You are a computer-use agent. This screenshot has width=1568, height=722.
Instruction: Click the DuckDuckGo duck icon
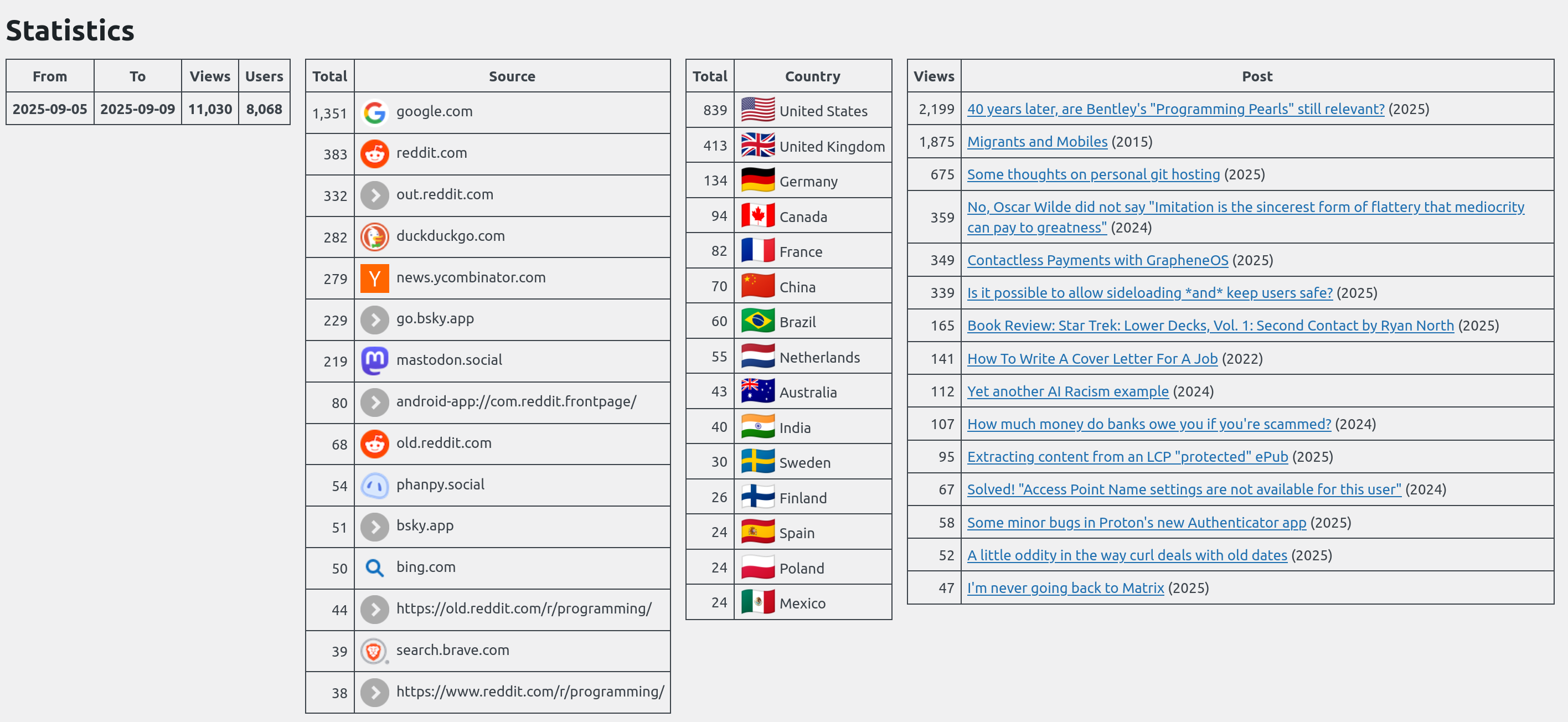[374, 237]
